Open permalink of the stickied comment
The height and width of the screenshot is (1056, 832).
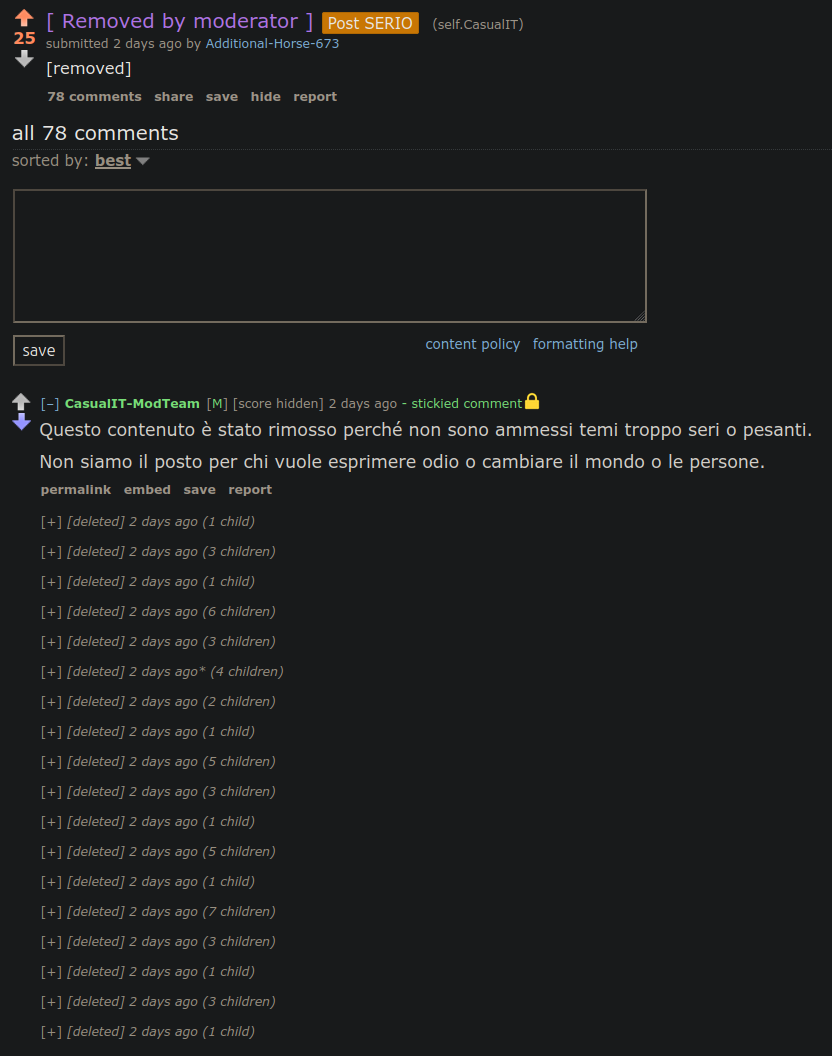coord(75,490)
